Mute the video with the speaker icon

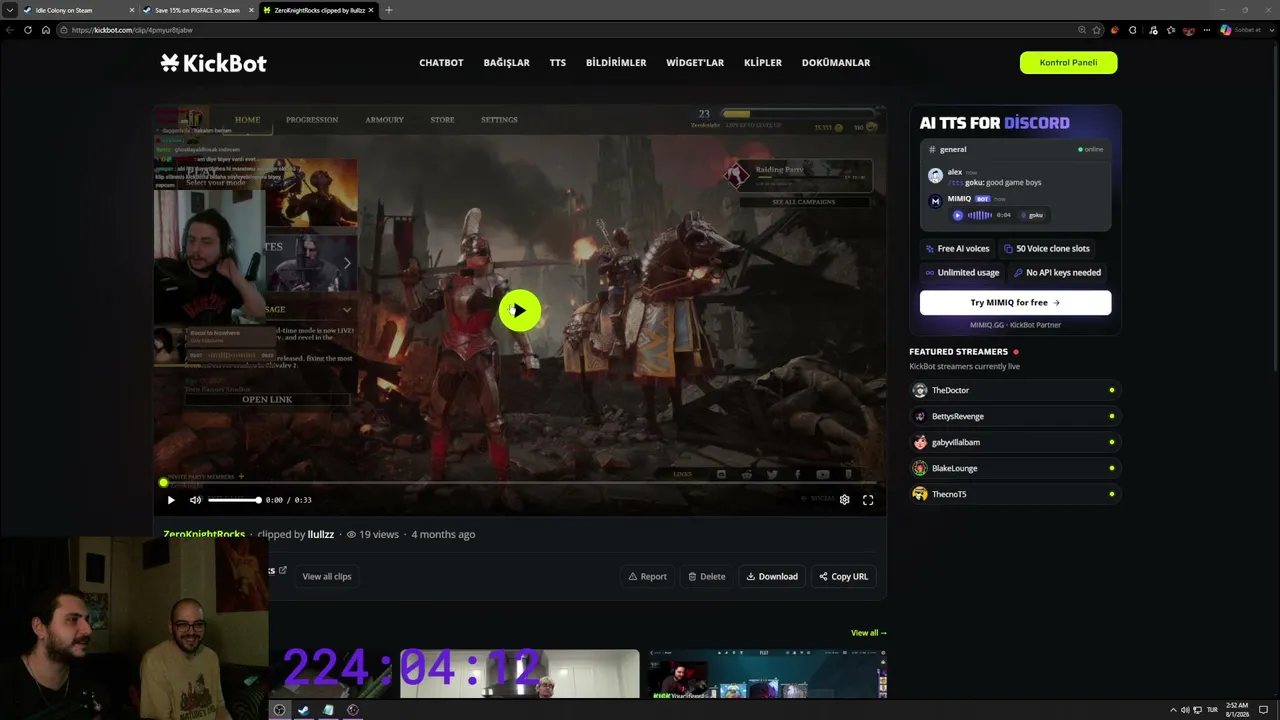pos(195,500)
